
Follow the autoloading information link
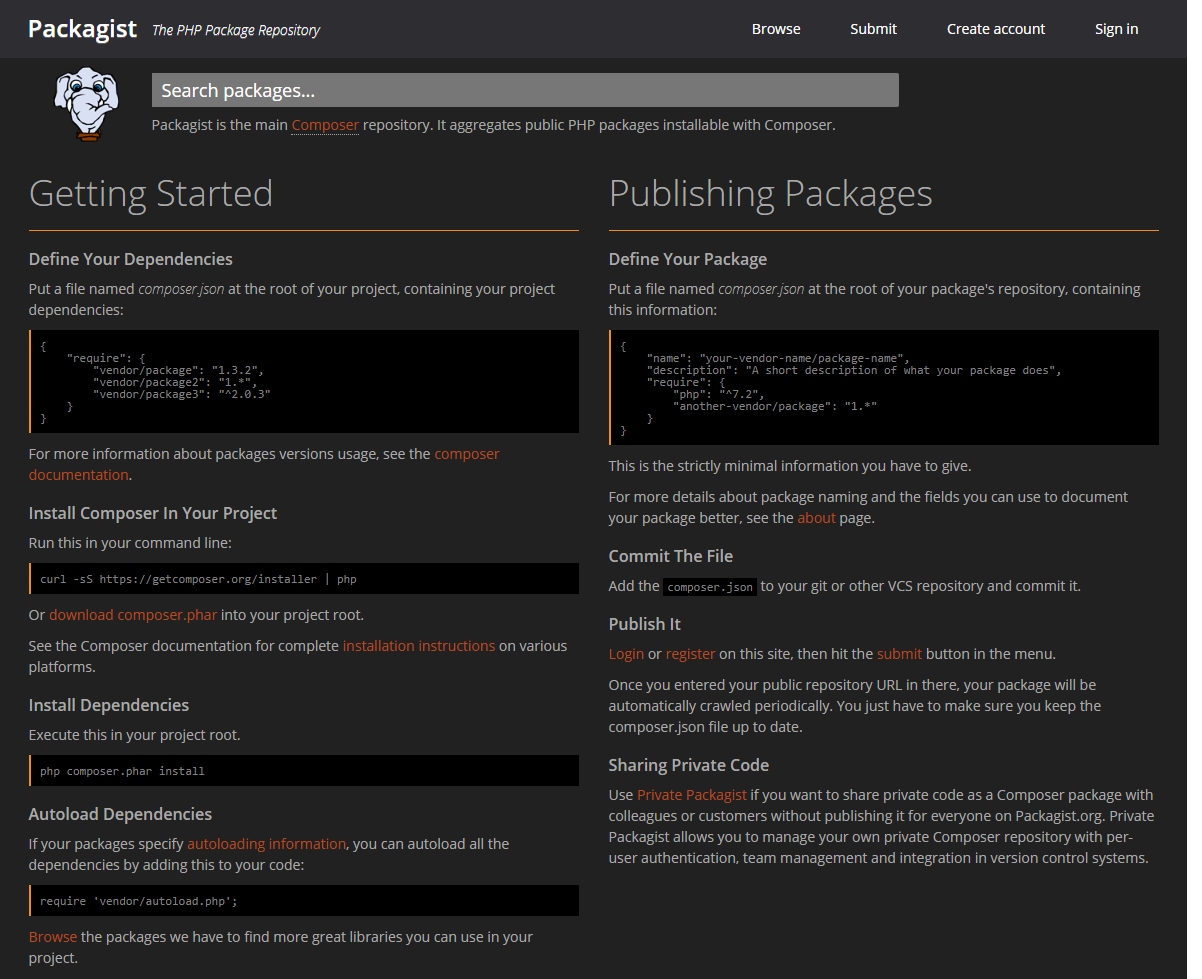point(266,844)
